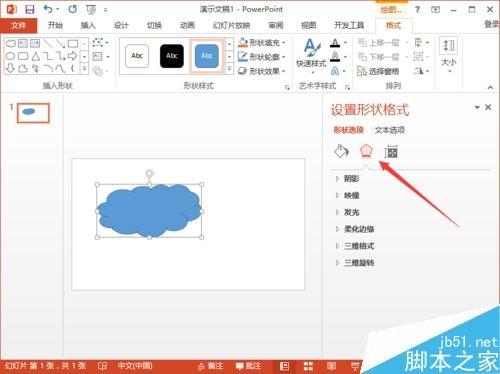Open the WordArt styles dialog launcher
Viewport: 500px width, 374px height.
[x=348, y=87]
